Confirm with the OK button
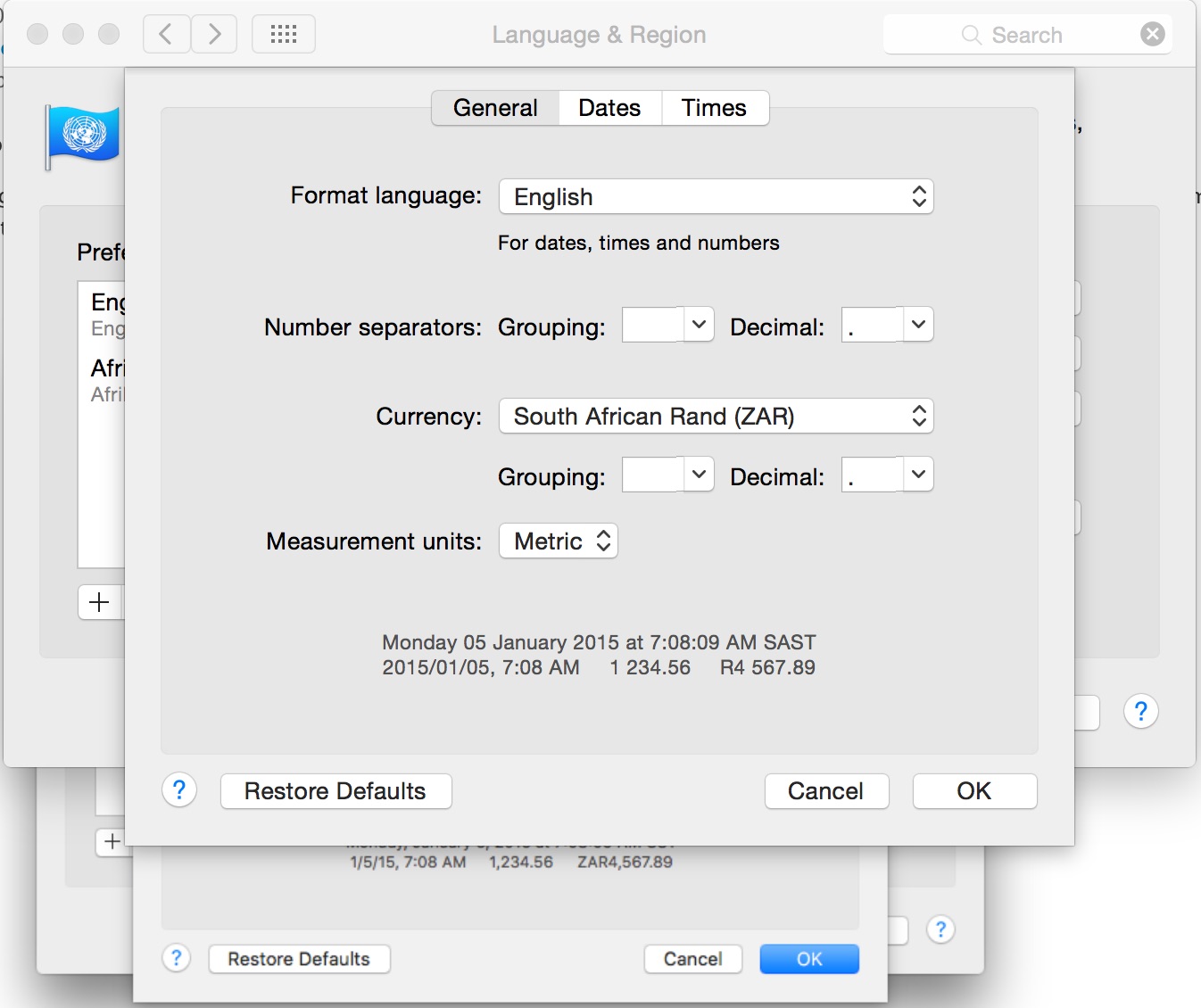The height and width of the screenshot is (1008, 1201). click(x=973, y=790)
